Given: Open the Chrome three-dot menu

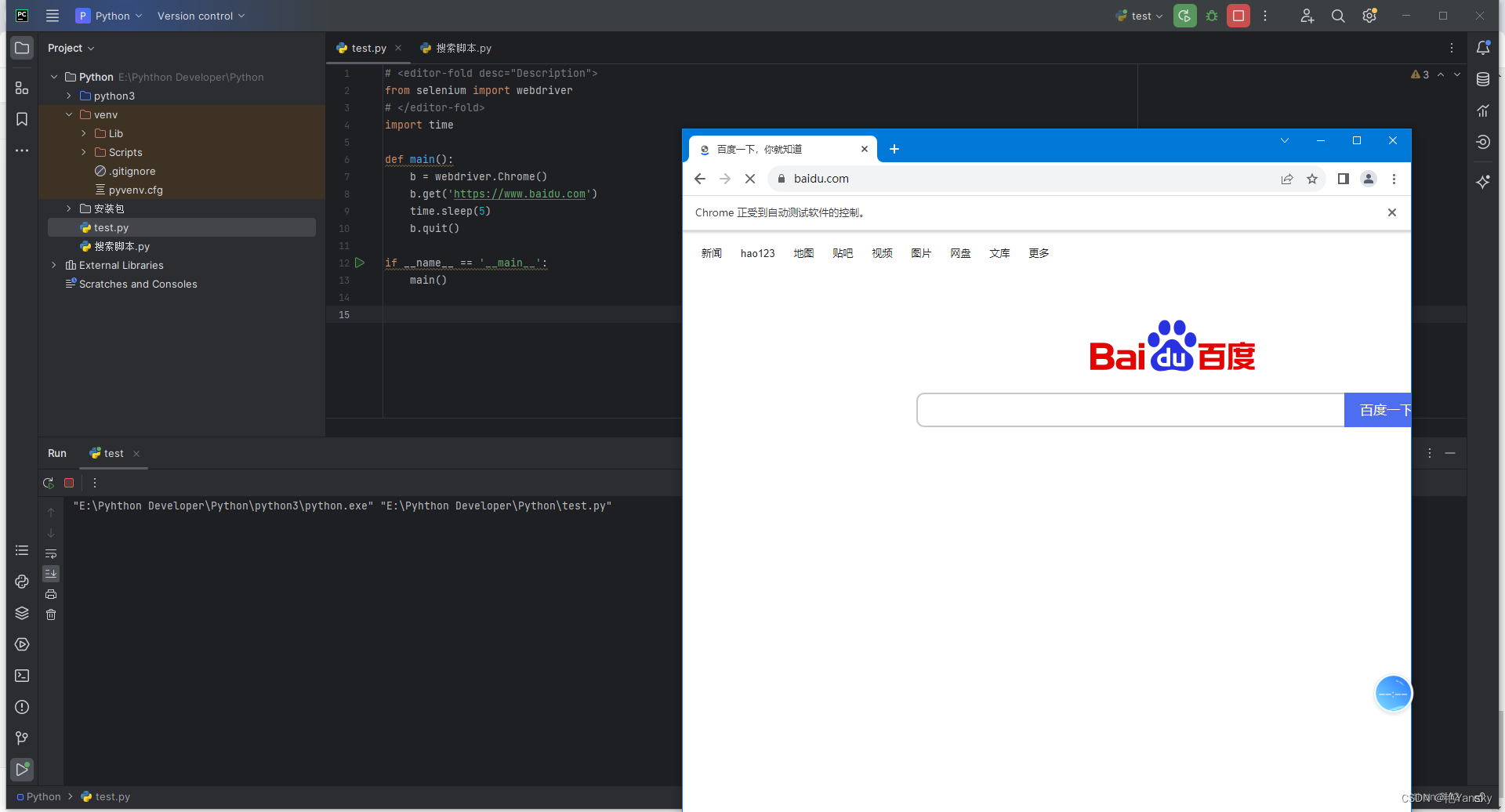Looking at the screenshot, I should 1394,179.
